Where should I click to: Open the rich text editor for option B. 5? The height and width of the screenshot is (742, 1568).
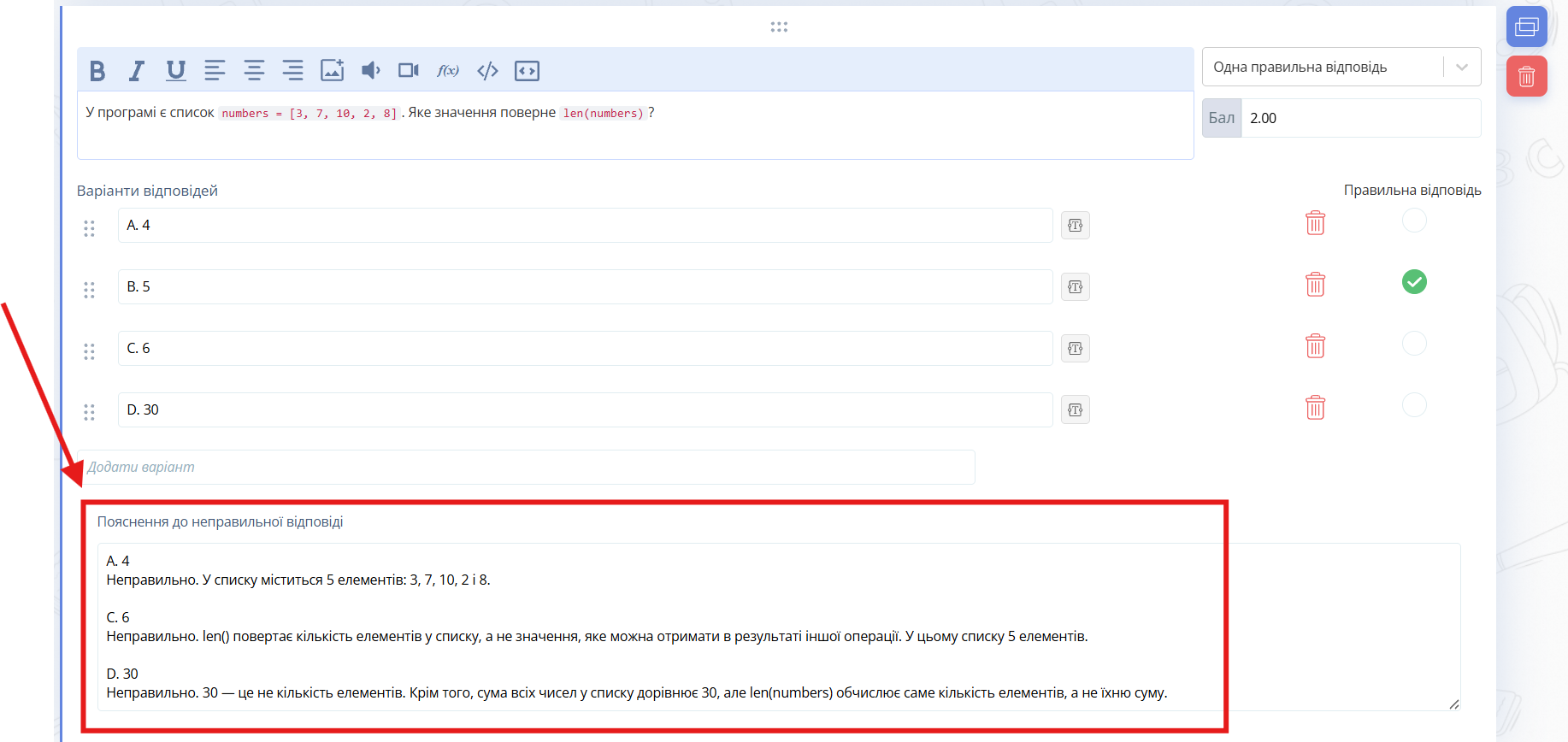click(1075, 287)
